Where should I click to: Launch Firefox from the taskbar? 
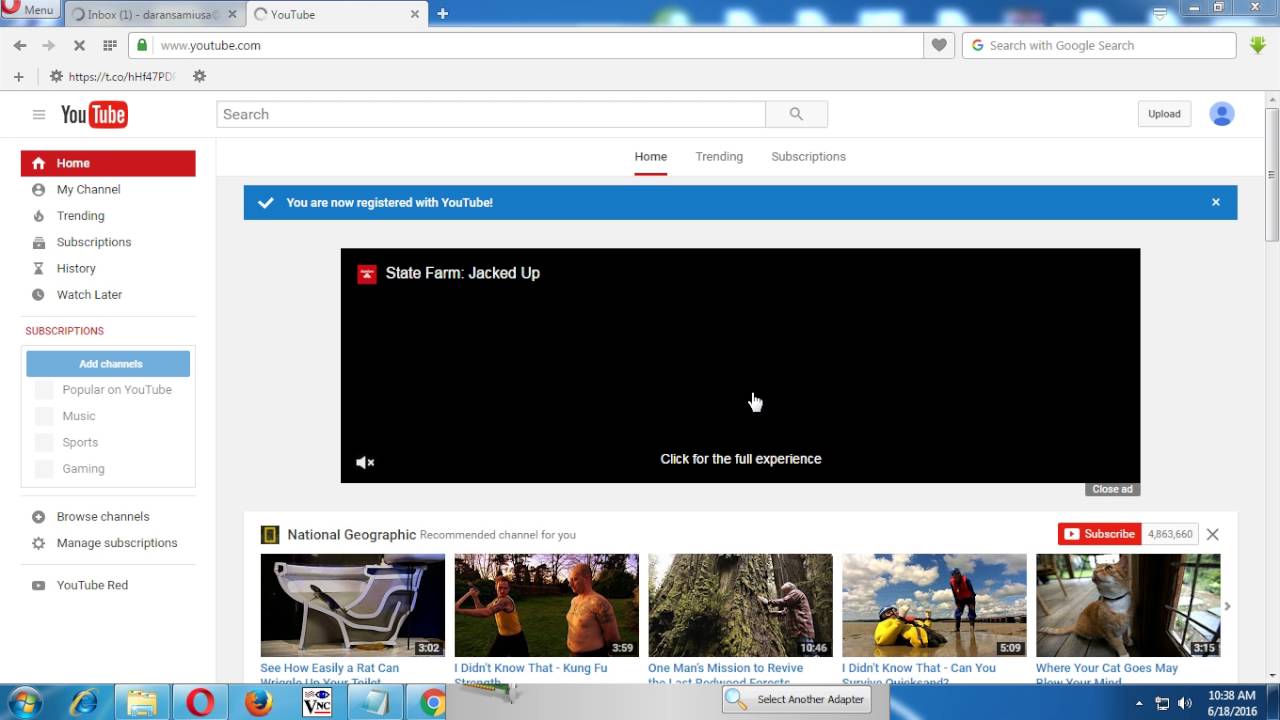pyautogui.click(x=258, y=702)
